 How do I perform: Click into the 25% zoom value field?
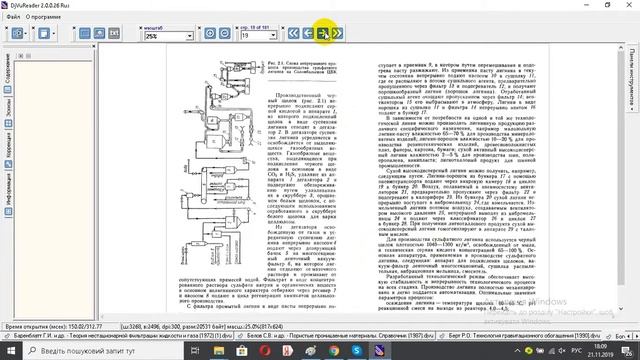tap(165, 36)
